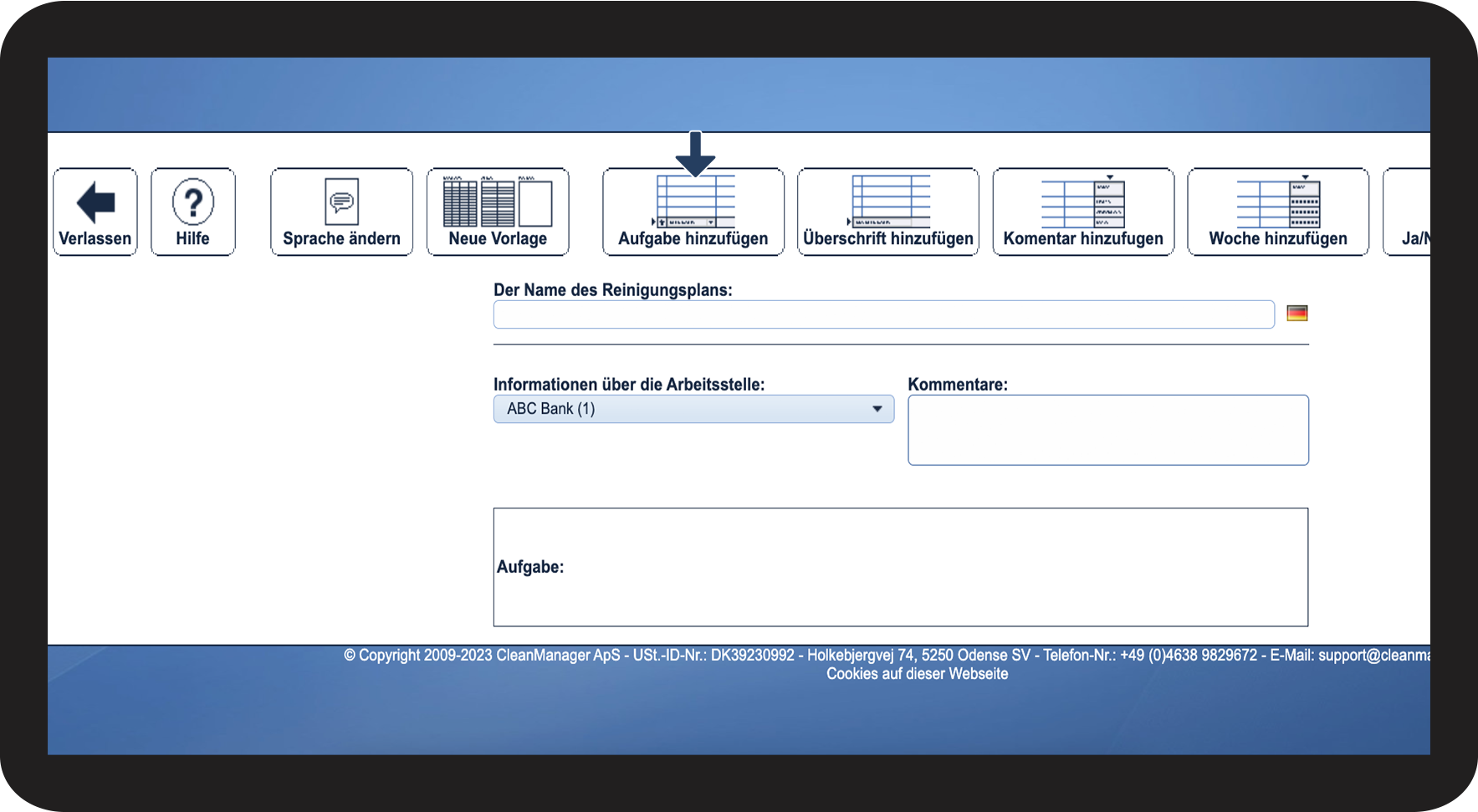Open Cookies auf dieser Webseite link
This screenshot has width=1478, height=812.
[x=917, y=674]
